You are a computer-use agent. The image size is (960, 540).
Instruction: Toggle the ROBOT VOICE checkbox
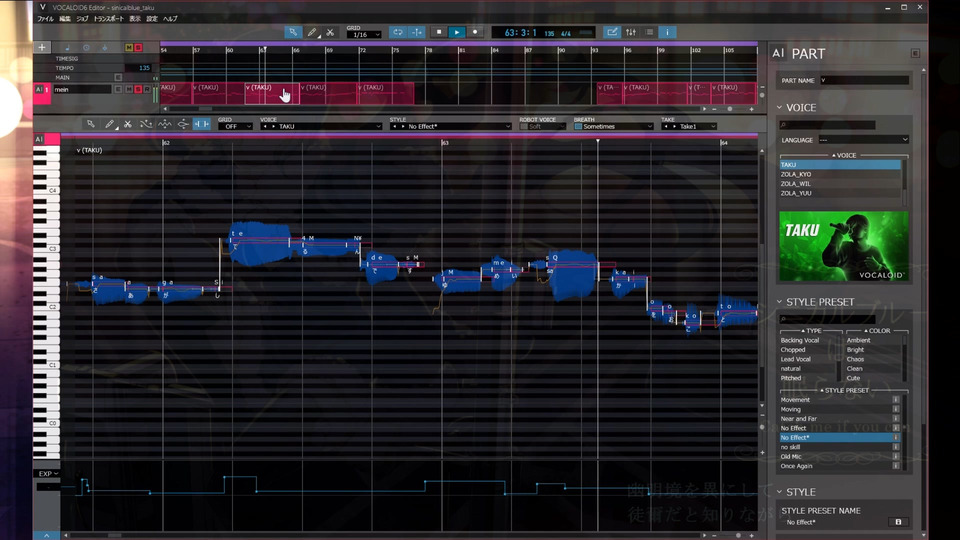click(x=523, y=127)
